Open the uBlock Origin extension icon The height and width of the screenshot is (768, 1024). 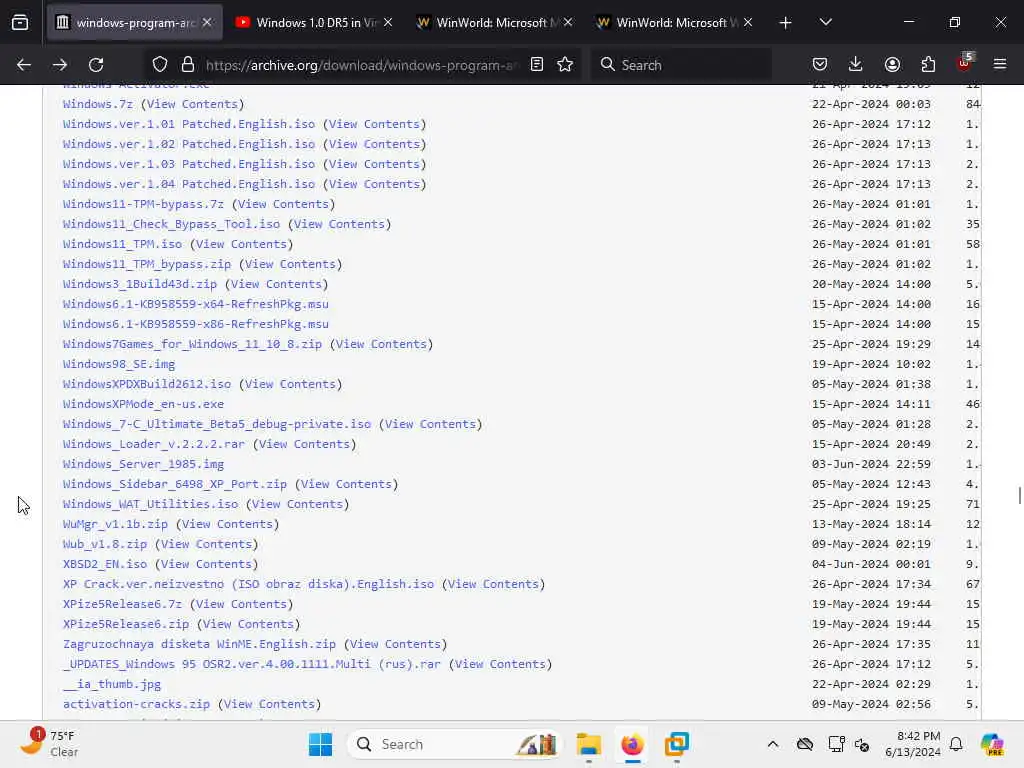click(965, 63)
